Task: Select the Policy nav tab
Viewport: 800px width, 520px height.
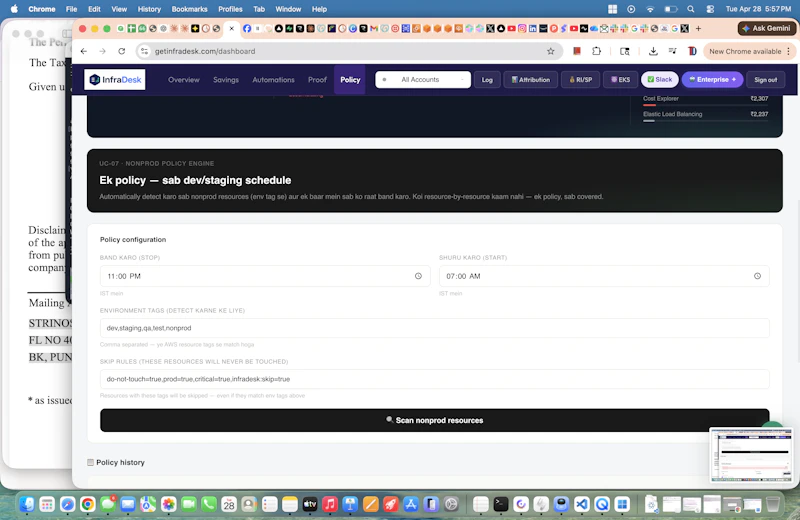Action: click(x=350, y=80)
